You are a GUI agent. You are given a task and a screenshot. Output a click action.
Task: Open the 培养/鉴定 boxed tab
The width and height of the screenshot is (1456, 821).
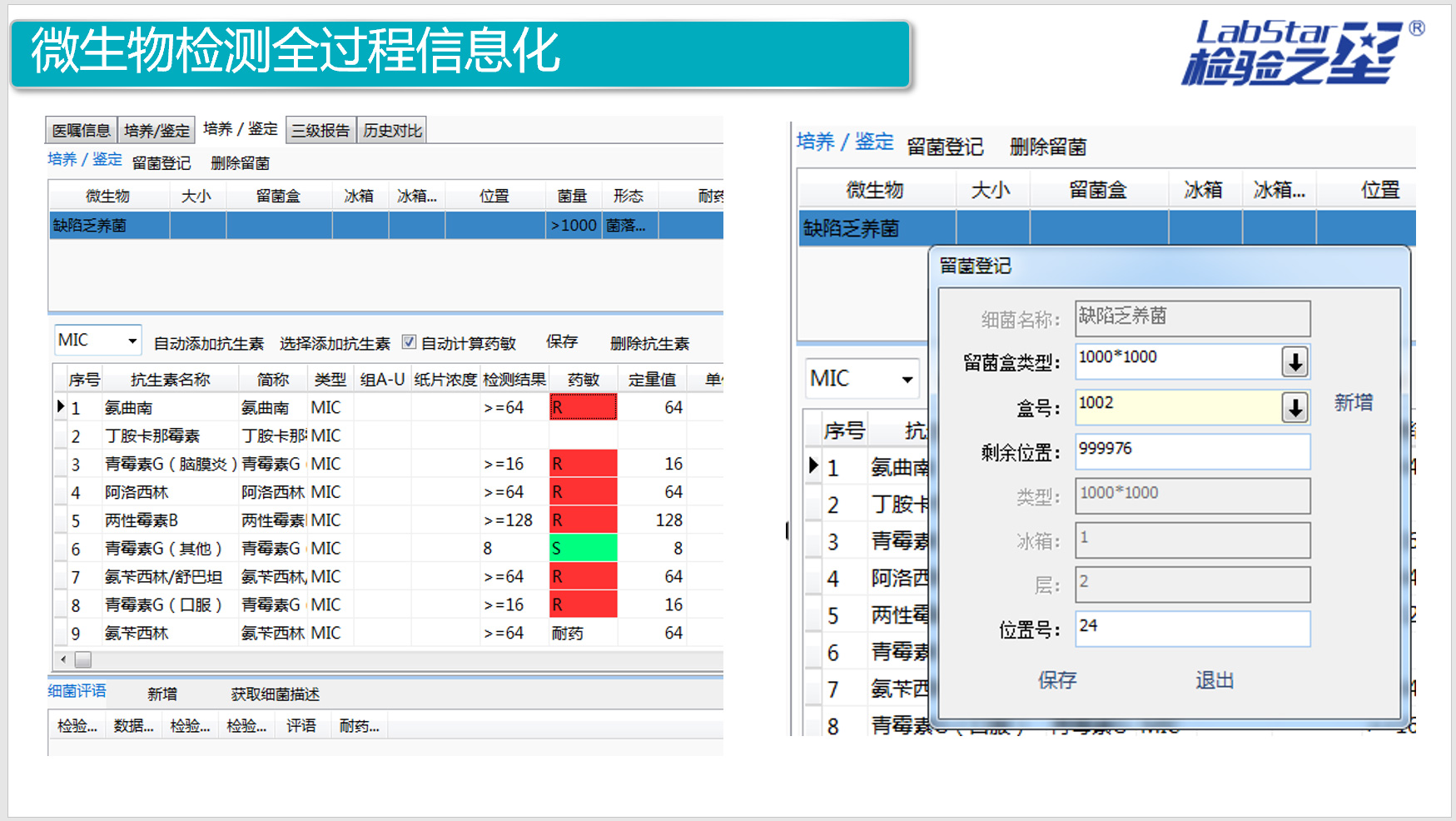click(157, 130)
